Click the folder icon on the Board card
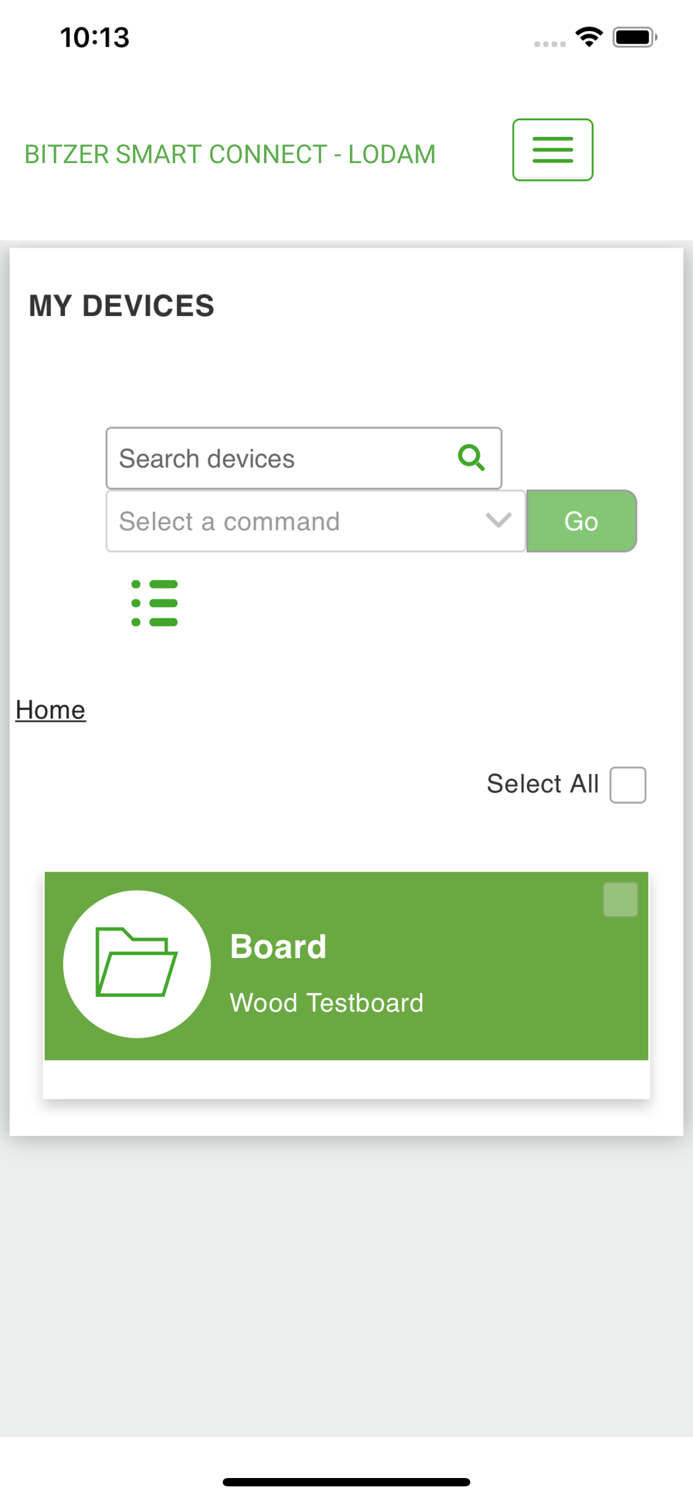This screenshot has height=1500, width=693. (x=136, y=963)
